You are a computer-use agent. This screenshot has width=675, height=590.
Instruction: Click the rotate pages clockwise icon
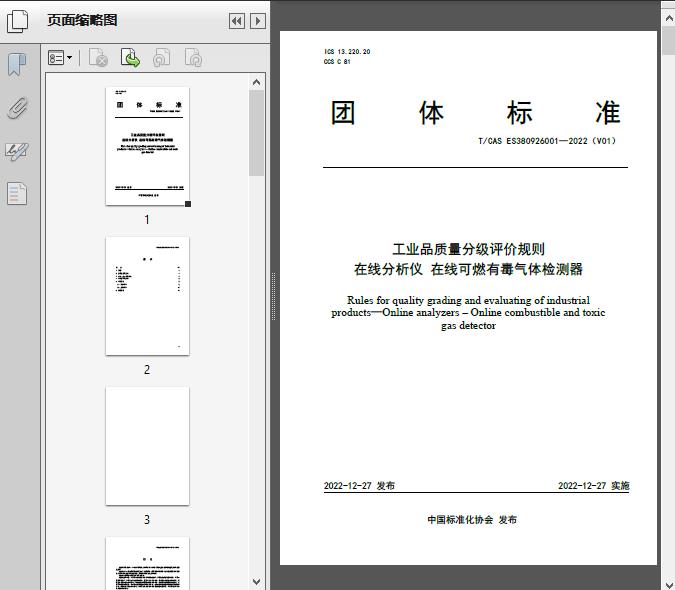coord(193,58)
